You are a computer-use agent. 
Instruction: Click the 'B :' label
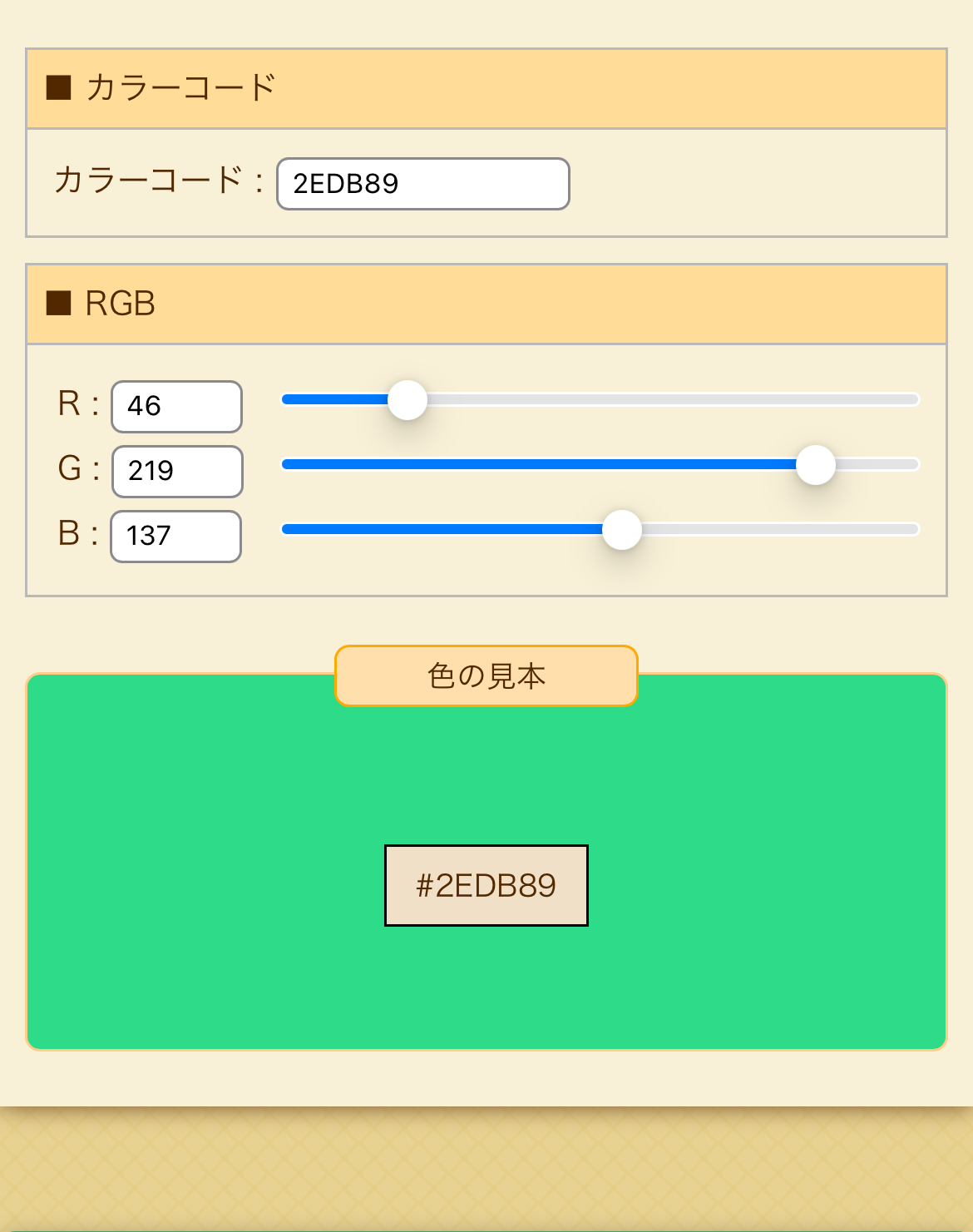[x=78, y=534]
